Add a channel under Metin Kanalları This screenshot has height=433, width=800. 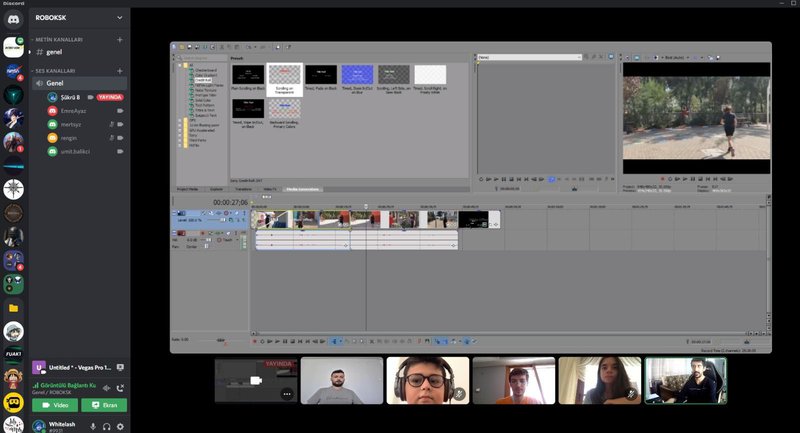pos(120,39)
